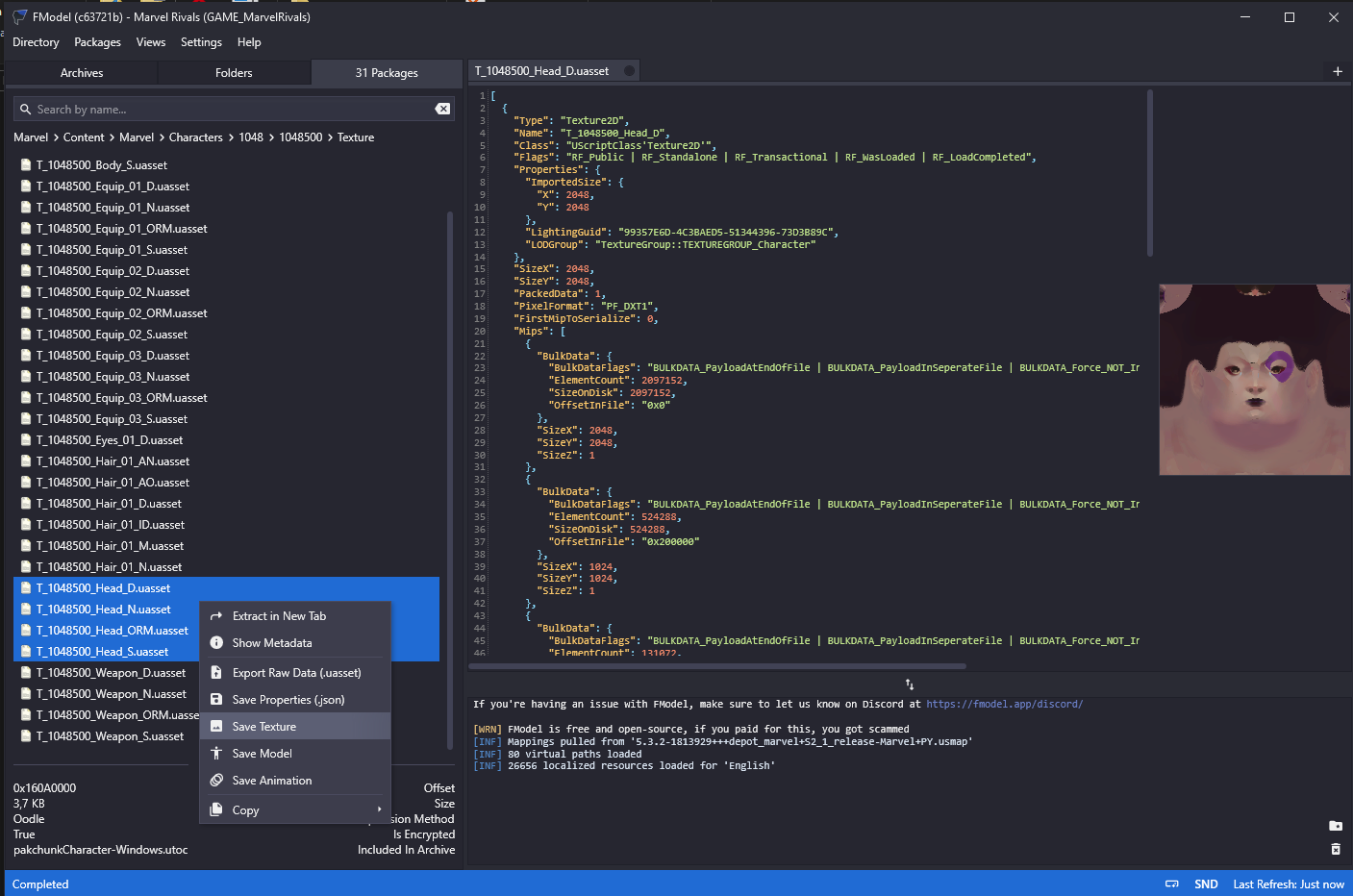Clear the search field with the X icon

[x=442, y=109]
